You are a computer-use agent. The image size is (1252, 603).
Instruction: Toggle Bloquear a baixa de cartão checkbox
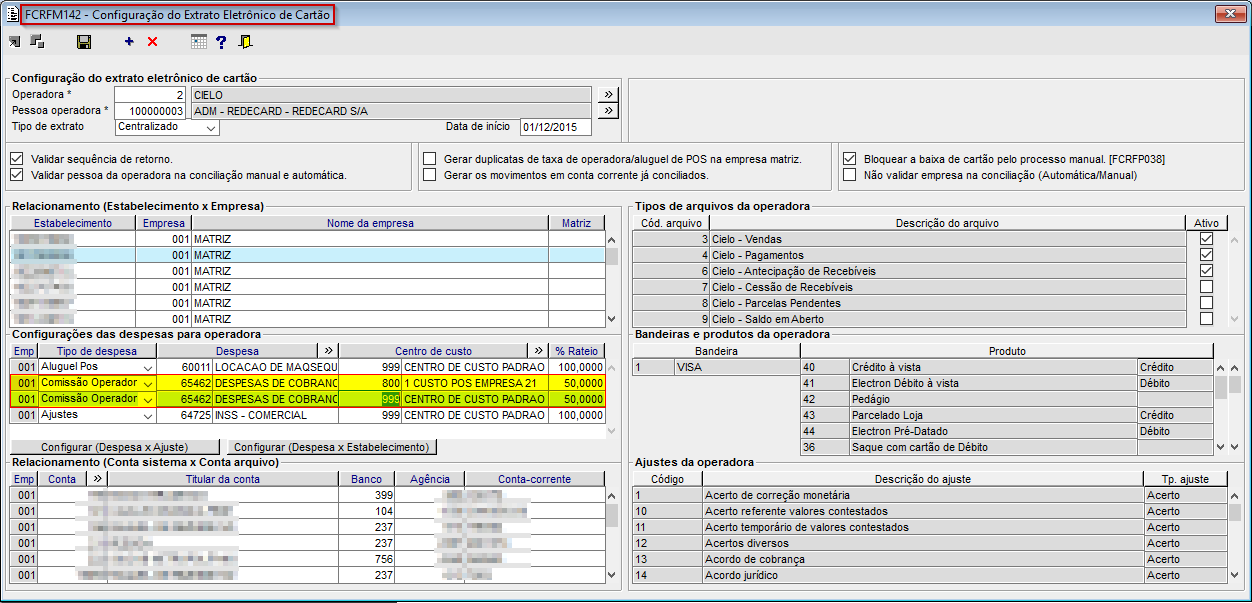pyautogui.click(x=849, y=159)
